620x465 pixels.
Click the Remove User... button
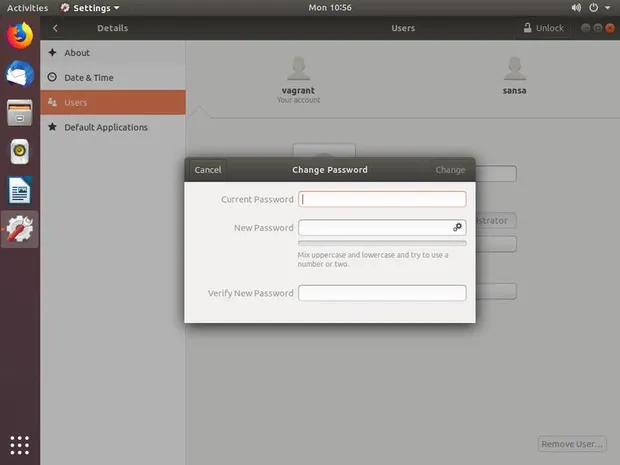pos(572,444)
